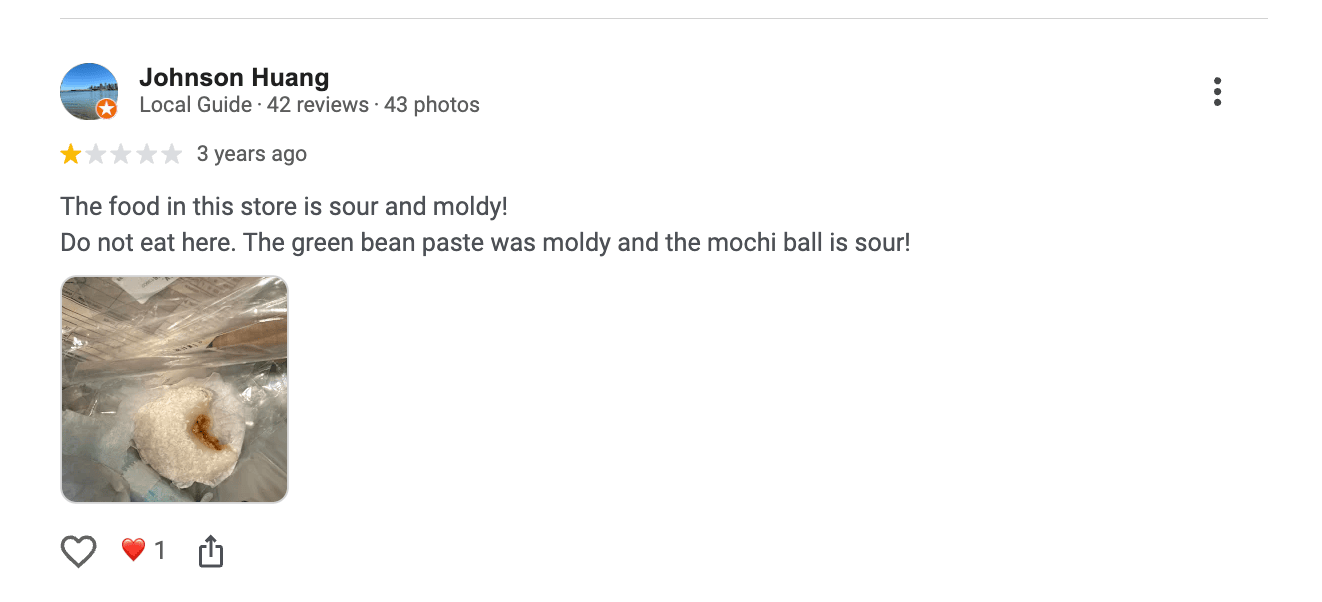Viewport: 1322px width, 602px height.
Task: Enlarge the moldy mochi photo thumbnail
Action: pos(174,389)
